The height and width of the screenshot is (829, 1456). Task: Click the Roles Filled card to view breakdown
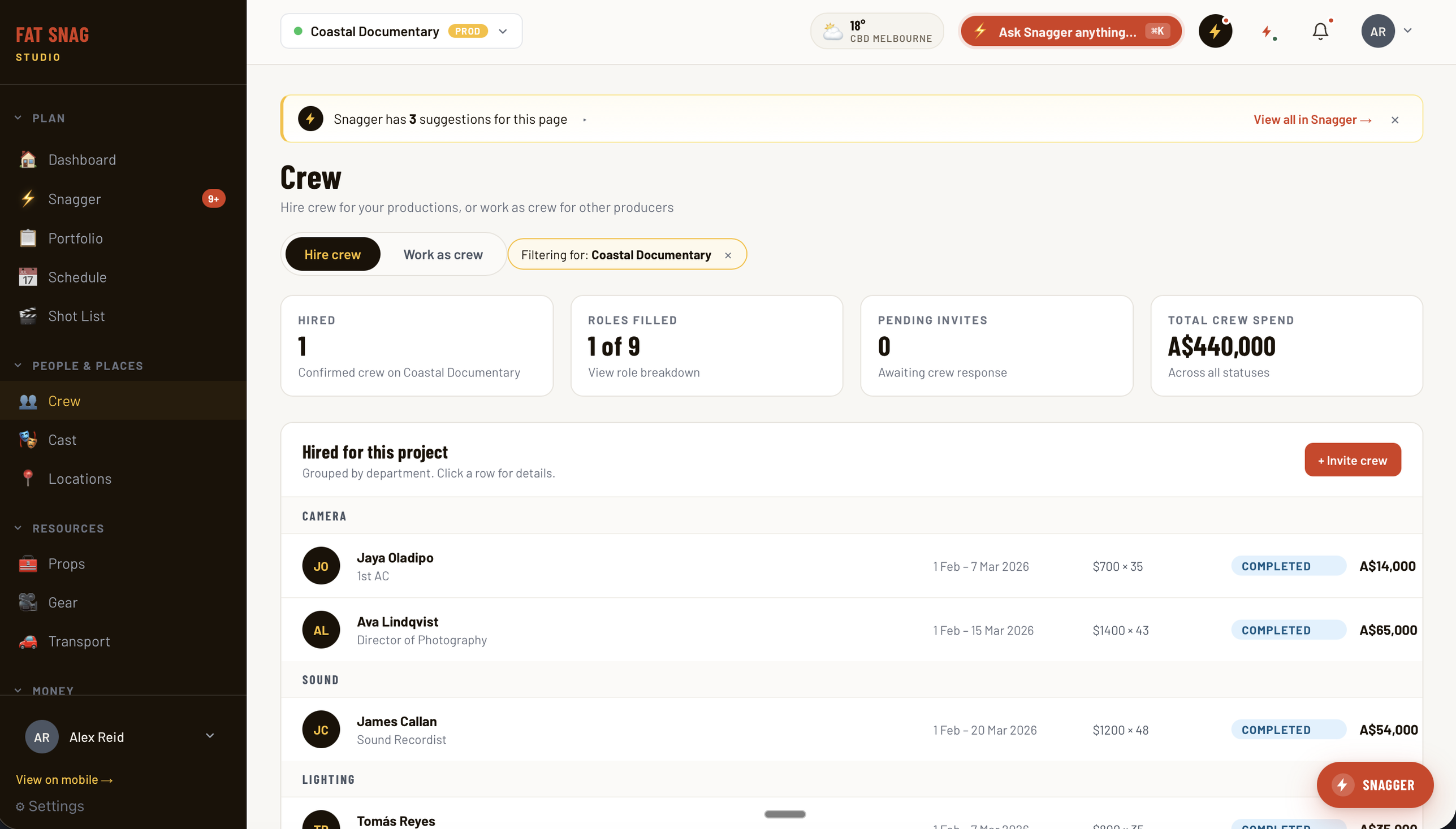[x=706, y=346]
